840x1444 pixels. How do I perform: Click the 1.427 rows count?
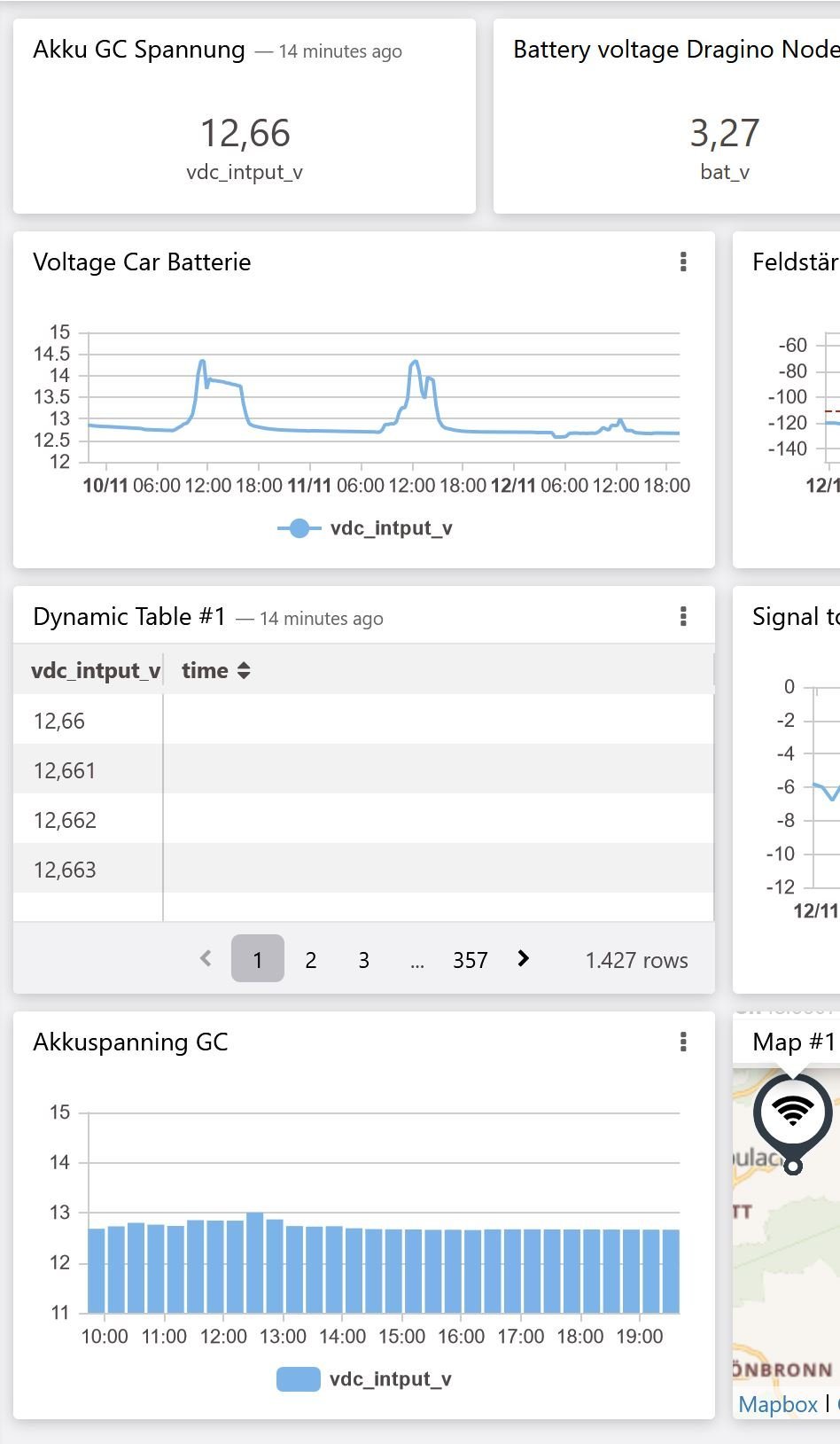point(636,960)
